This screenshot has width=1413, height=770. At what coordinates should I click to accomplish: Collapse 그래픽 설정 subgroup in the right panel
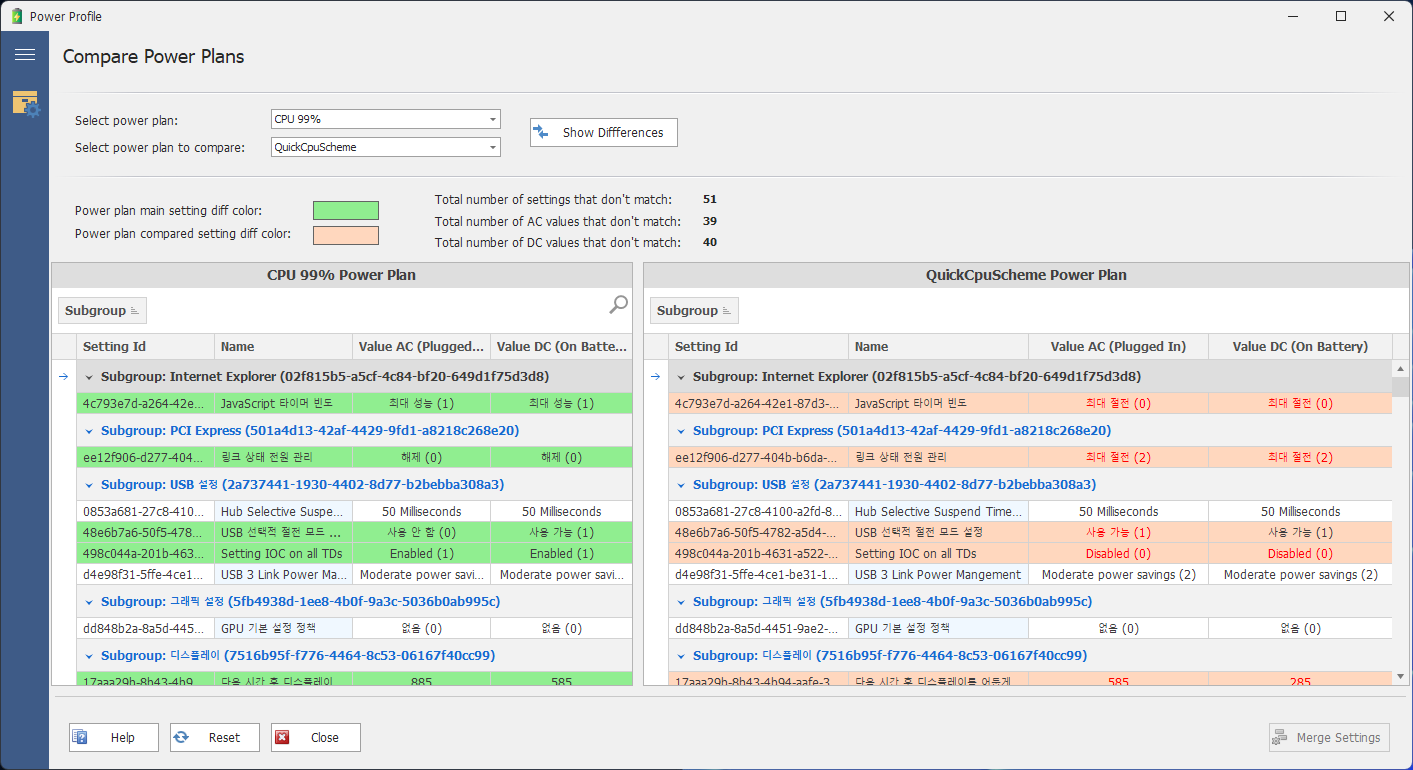pos(681,602)
